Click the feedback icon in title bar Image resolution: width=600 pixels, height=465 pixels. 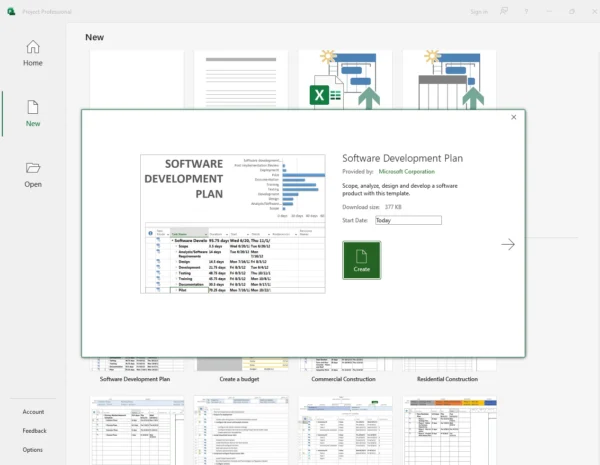click(x=504, y=11)
